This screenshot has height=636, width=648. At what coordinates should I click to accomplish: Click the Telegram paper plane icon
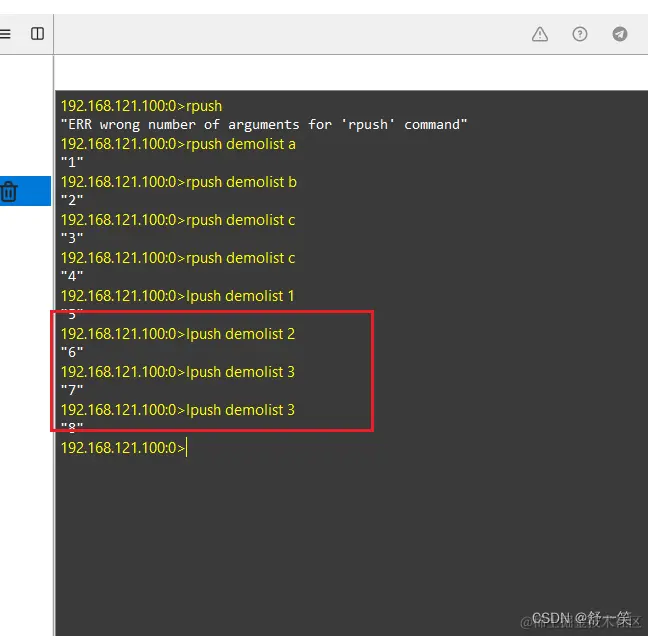click(619, 34)
